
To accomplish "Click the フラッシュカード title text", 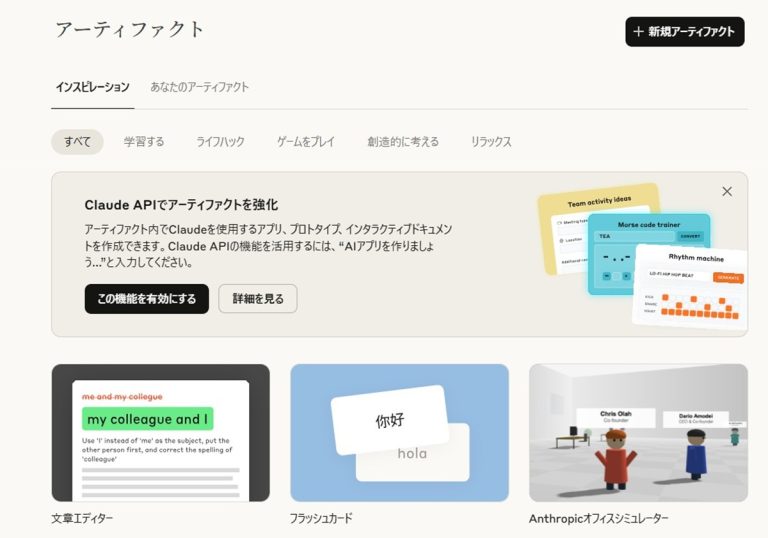I will pos(321,519).
